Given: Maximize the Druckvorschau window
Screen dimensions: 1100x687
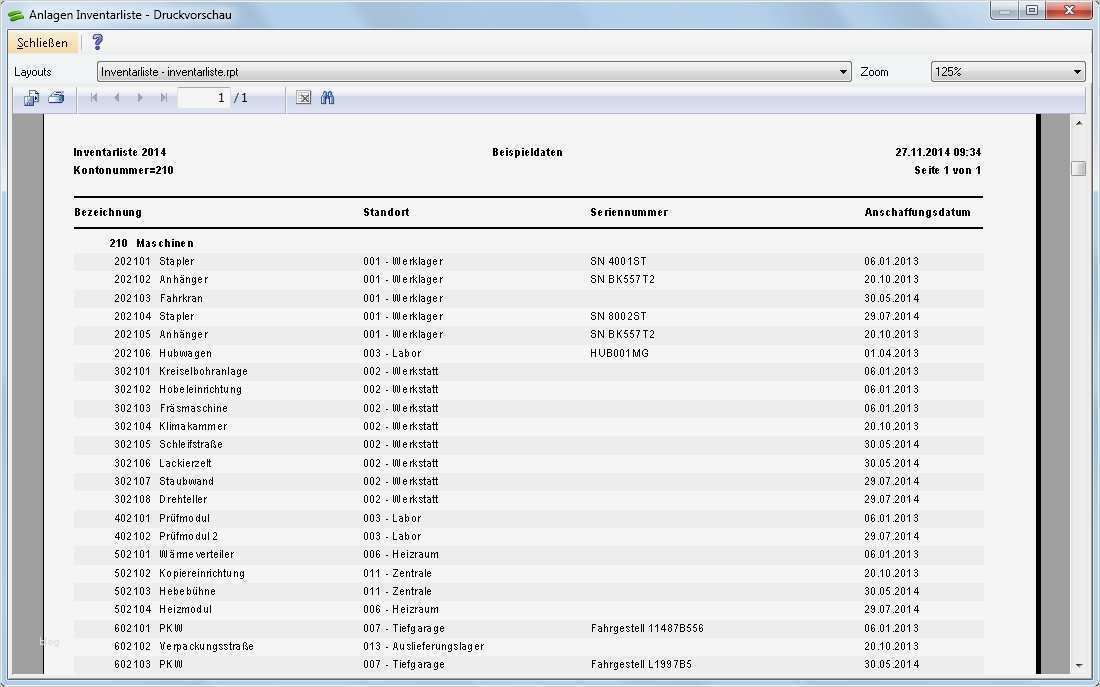Looking at the screenshot, I should 1032,11.
